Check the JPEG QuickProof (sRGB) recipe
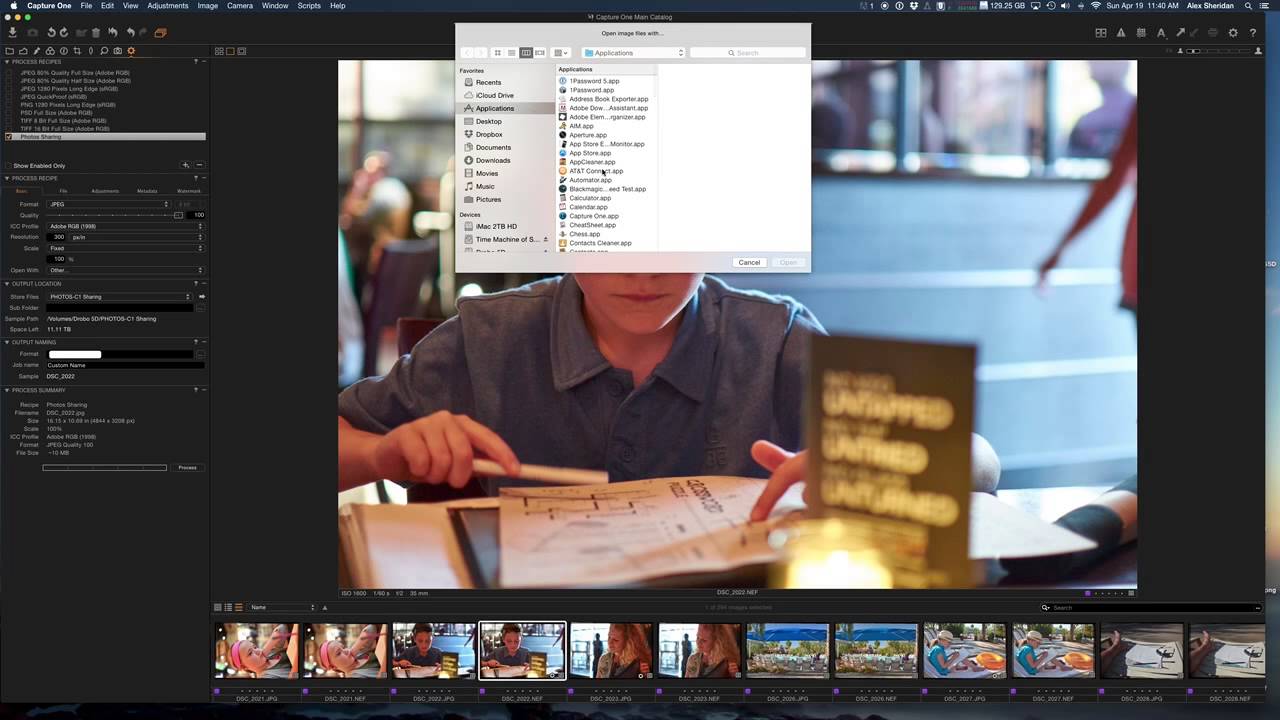Screen dimensions: 1280x720 coord(9,97)
